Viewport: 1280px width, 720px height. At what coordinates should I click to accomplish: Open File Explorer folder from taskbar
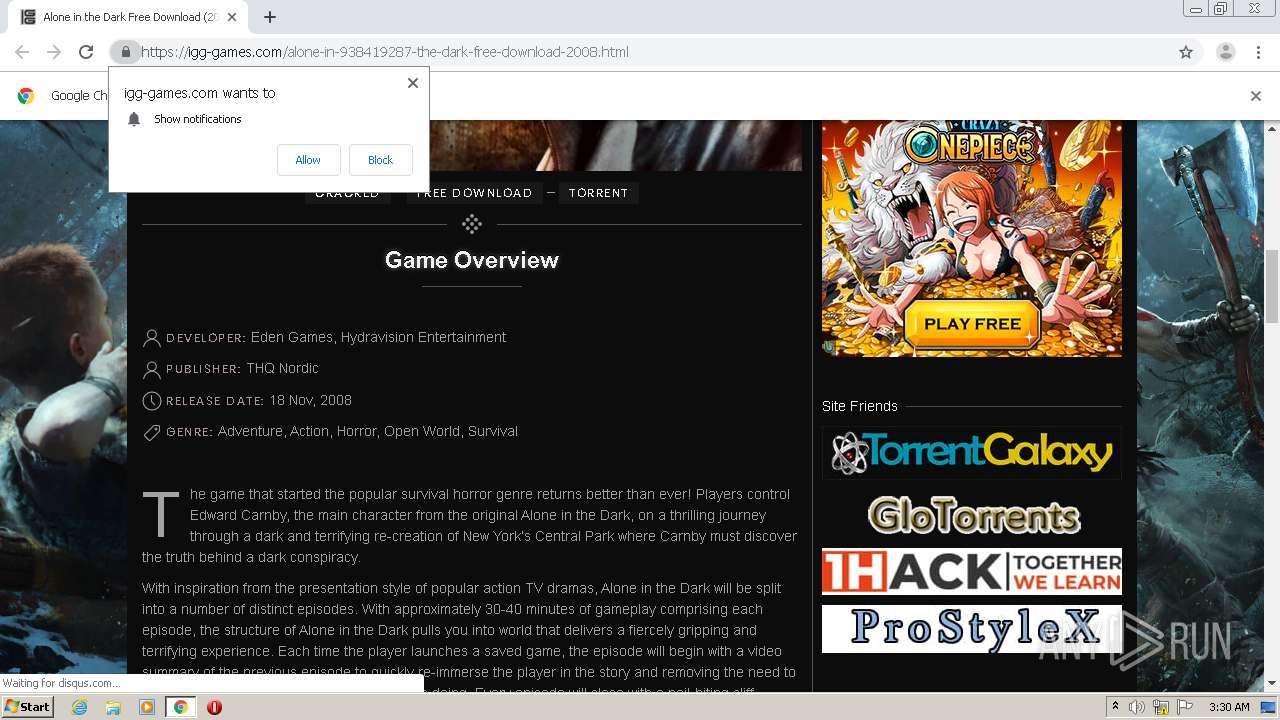point(113,707)
